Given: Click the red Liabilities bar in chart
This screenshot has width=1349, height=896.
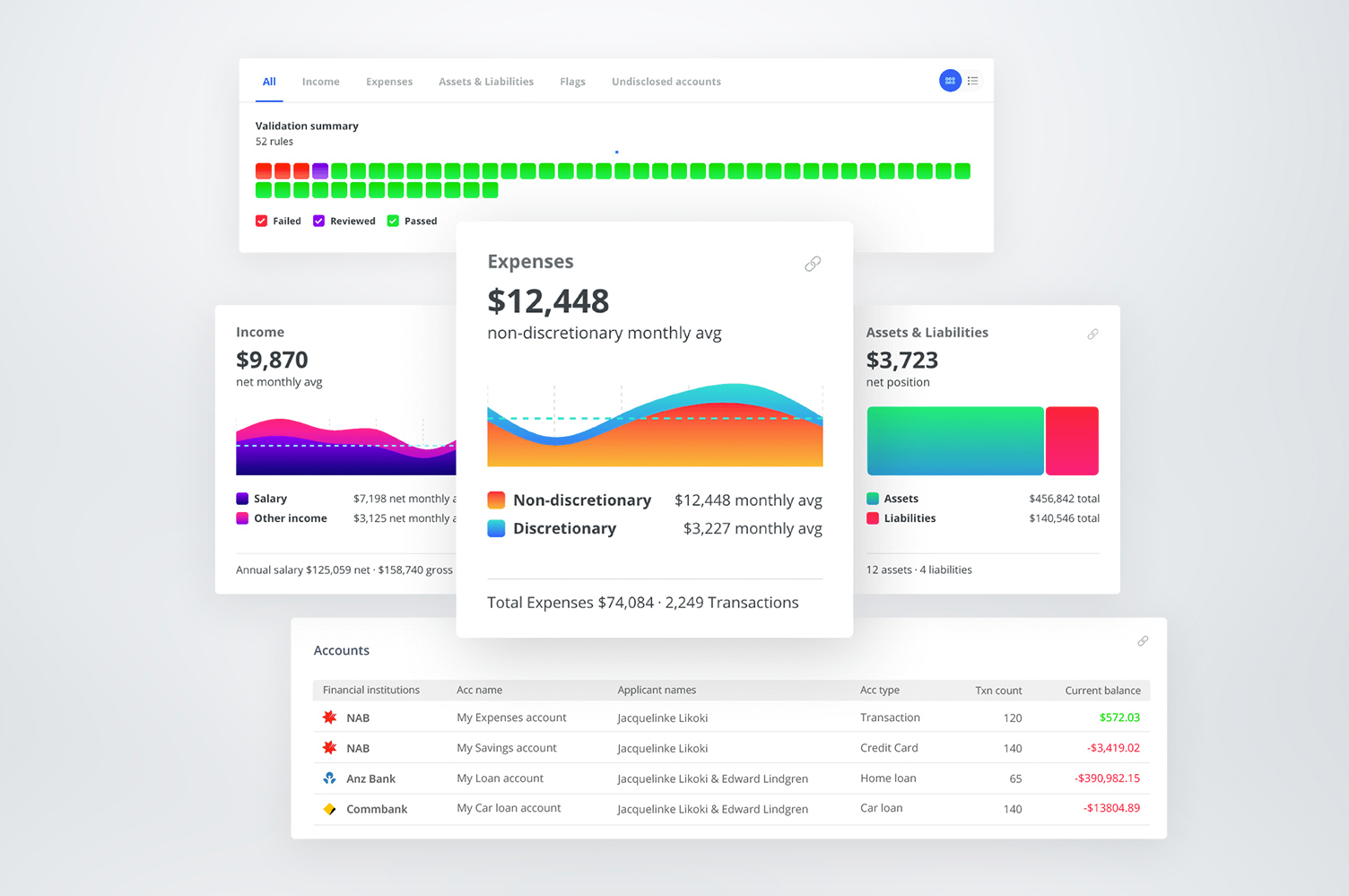Looking at the screenshot, I should 1072,441.
